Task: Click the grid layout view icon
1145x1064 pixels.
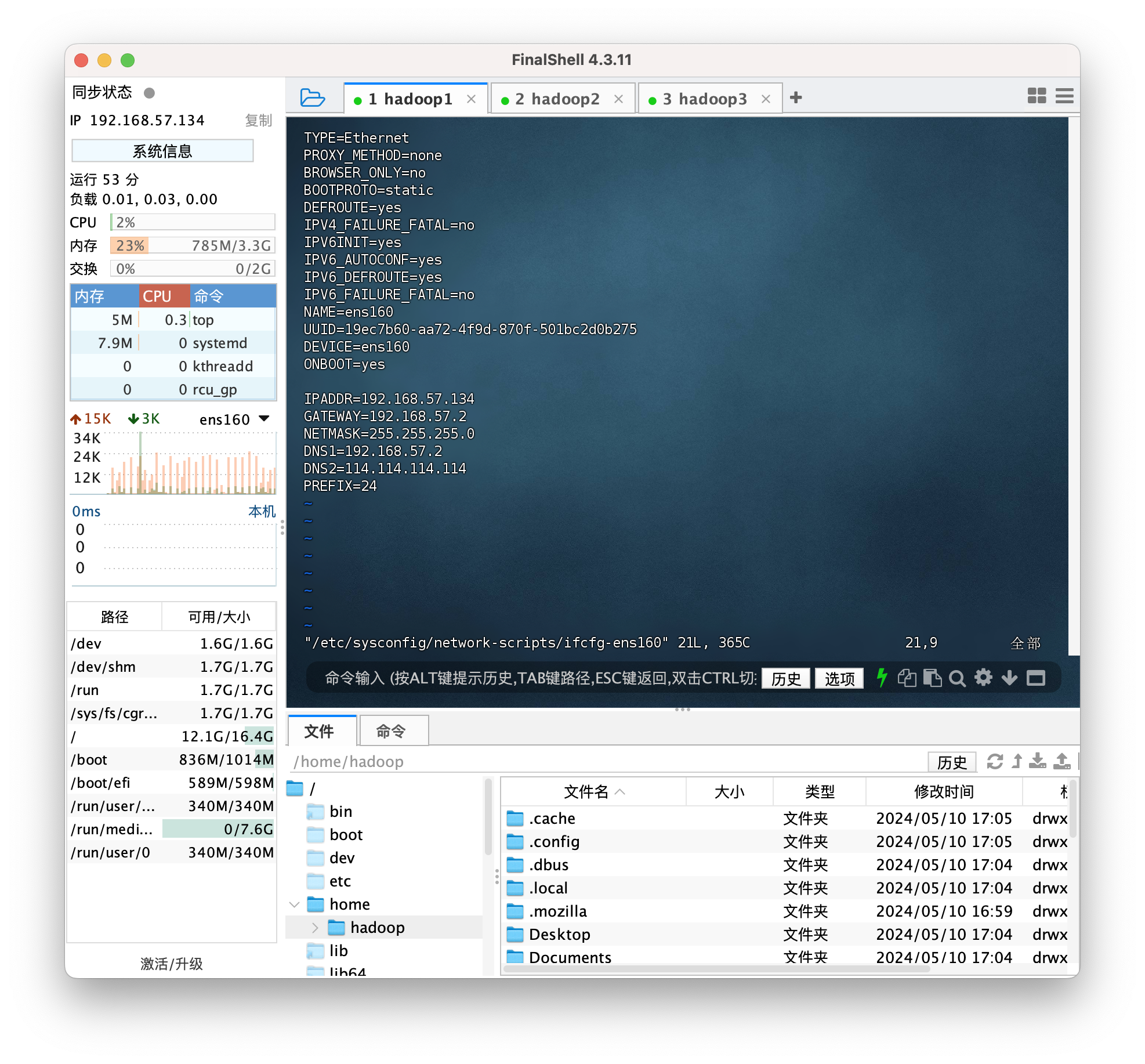Action: pyautogui.click(x=1036, y=96)
